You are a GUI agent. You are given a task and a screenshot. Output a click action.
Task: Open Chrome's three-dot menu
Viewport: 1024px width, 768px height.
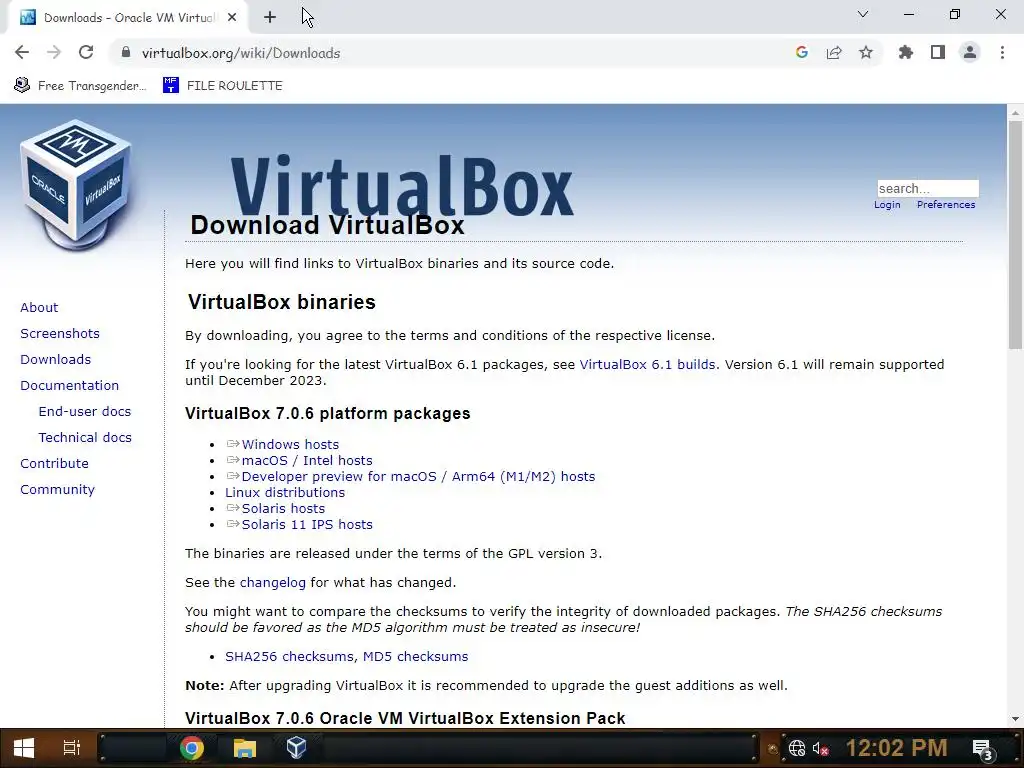click(x=1002, y=53)
